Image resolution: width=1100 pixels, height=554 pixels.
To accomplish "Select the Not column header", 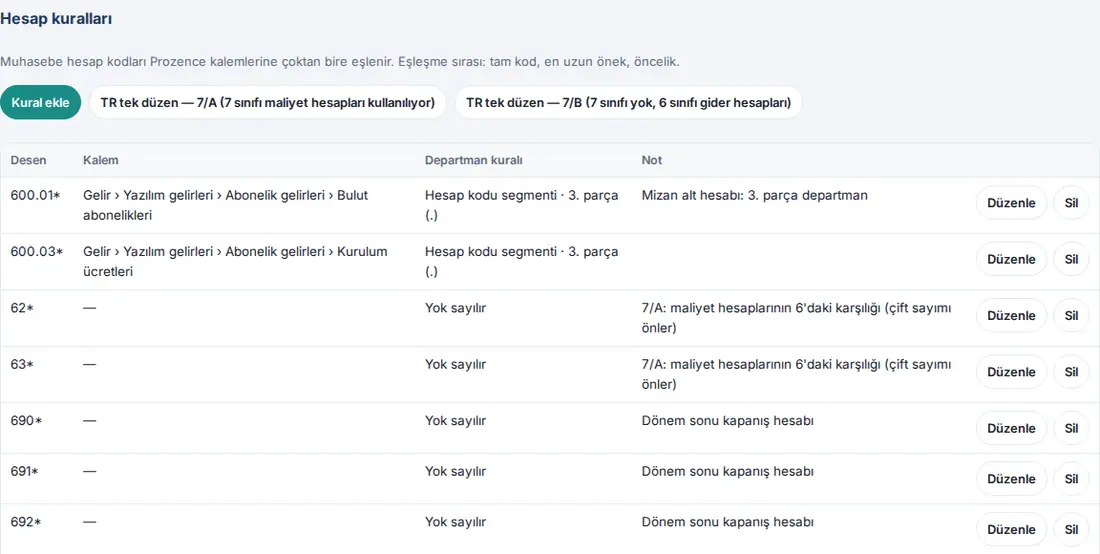I will point(652,160).
